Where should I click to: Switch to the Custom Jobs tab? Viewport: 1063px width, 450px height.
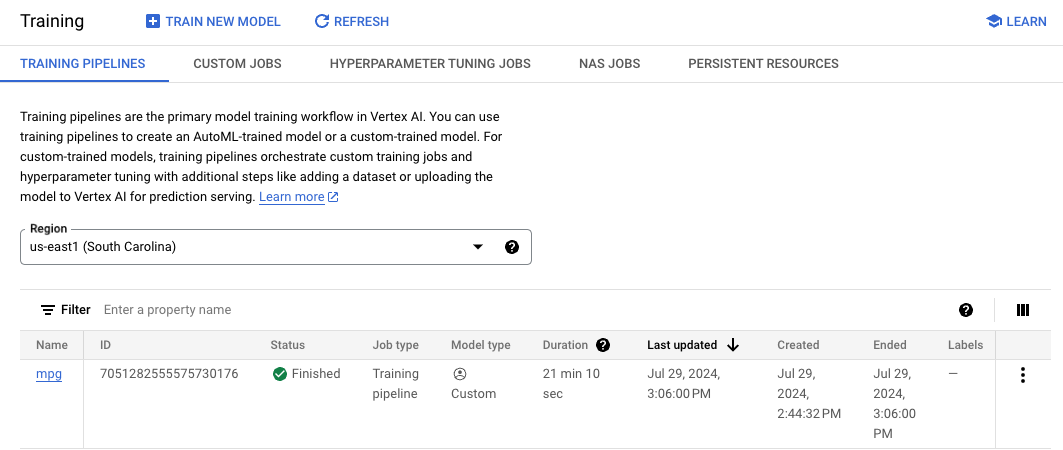click(x=237, y=64)
